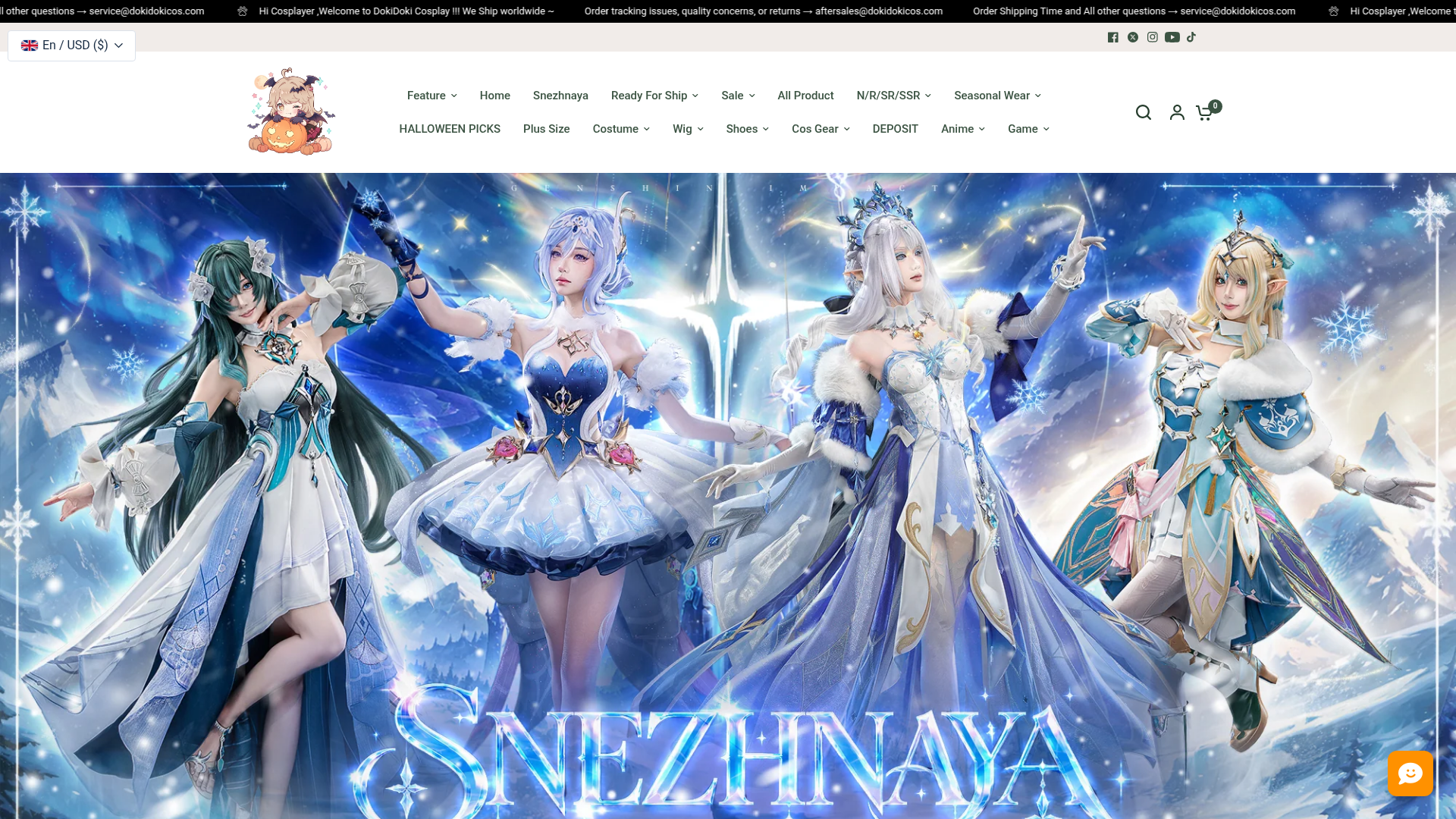The width and height of the screenshot is (1456, 819).
Task: Open the Plus Size menu item
Action: pyautogui.click(x=547, y=129)
